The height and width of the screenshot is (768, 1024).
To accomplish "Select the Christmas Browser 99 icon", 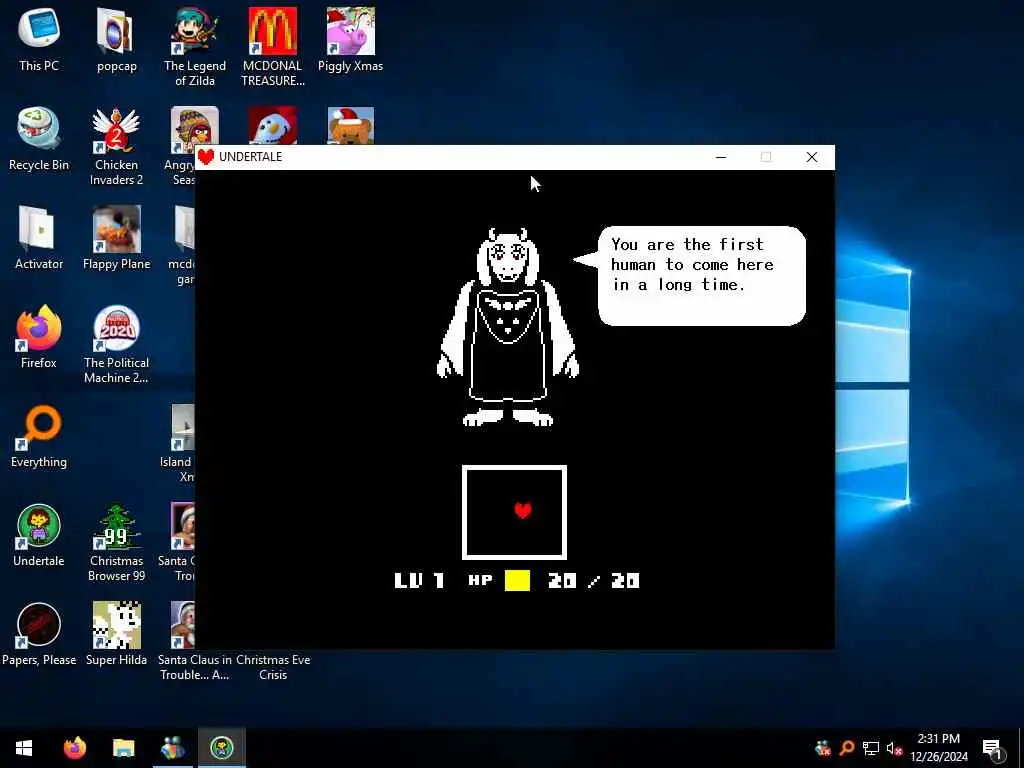I will pyautogui.click(x=116, y=543).
